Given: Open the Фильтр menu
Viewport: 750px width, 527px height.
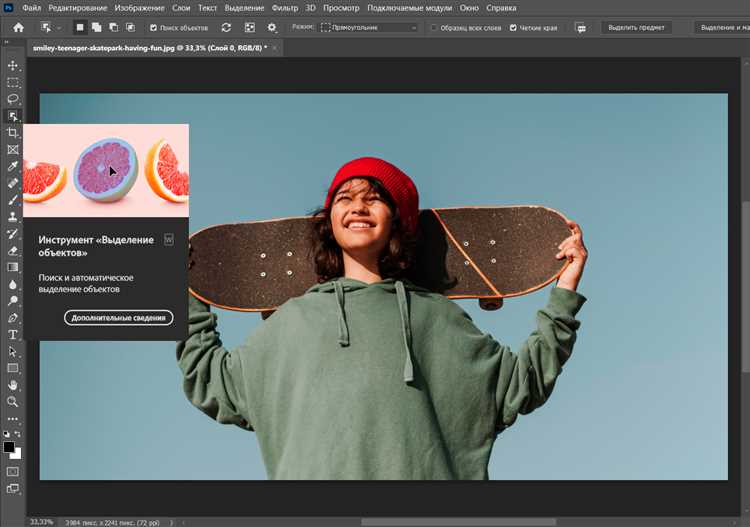Looking at the screenshot, I should (285, 8).
